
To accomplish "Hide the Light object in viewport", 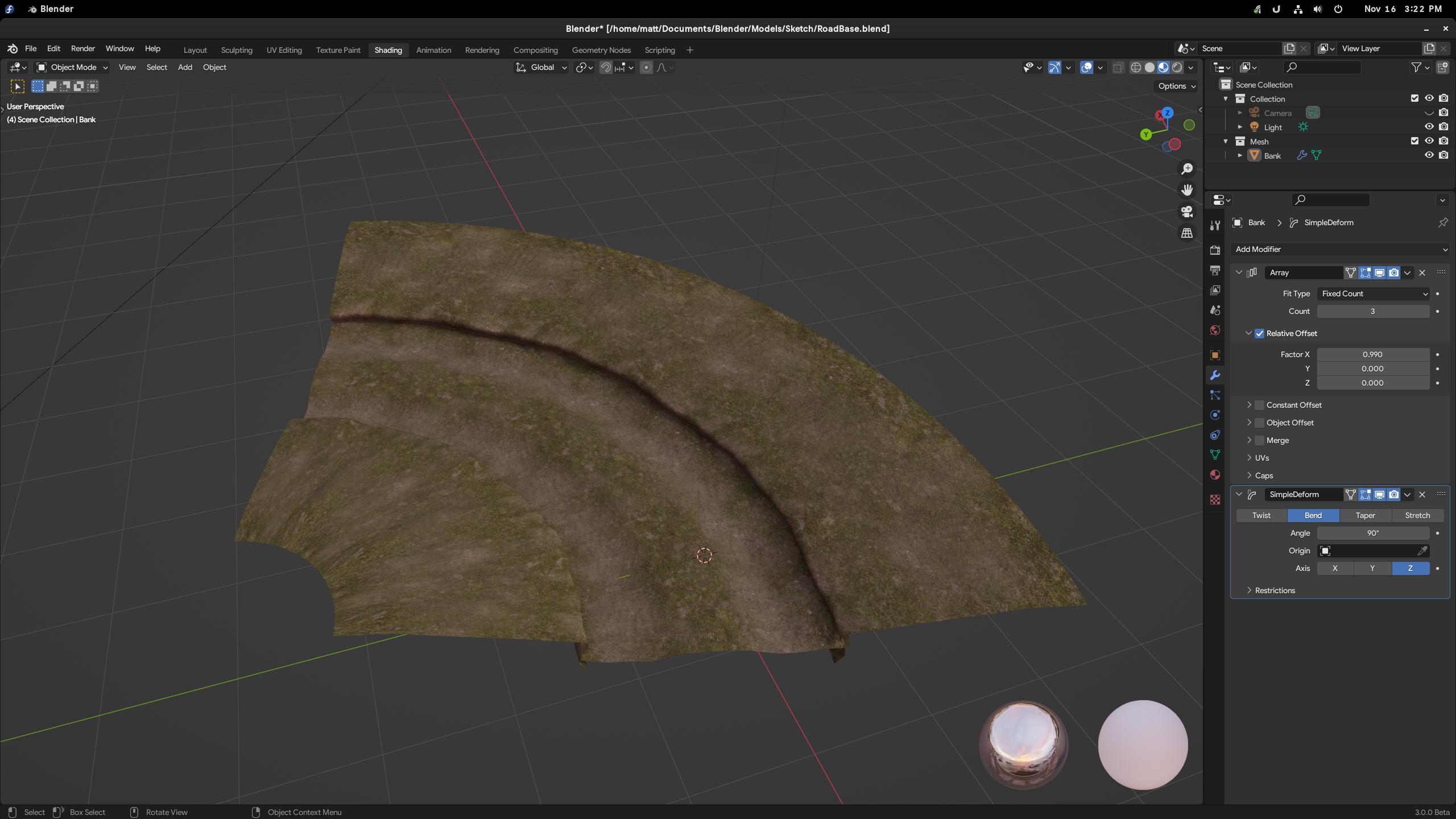I will click(x=1429, y=127).
